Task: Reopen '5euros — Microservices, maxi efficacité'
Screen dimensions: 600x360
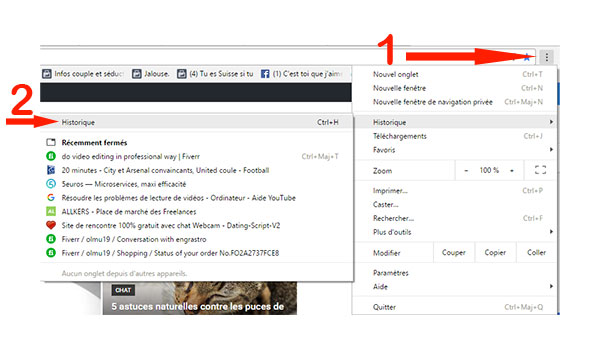Action: pos(197,184)
